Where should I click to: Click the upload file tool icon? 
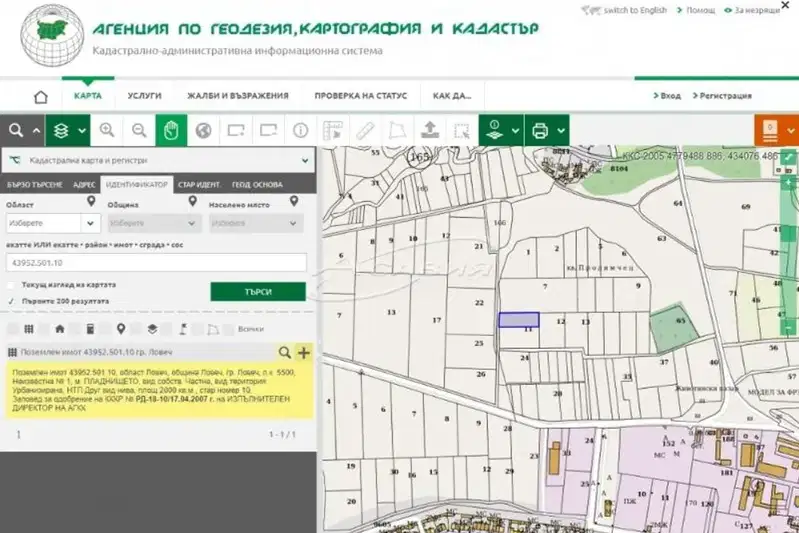430,130
